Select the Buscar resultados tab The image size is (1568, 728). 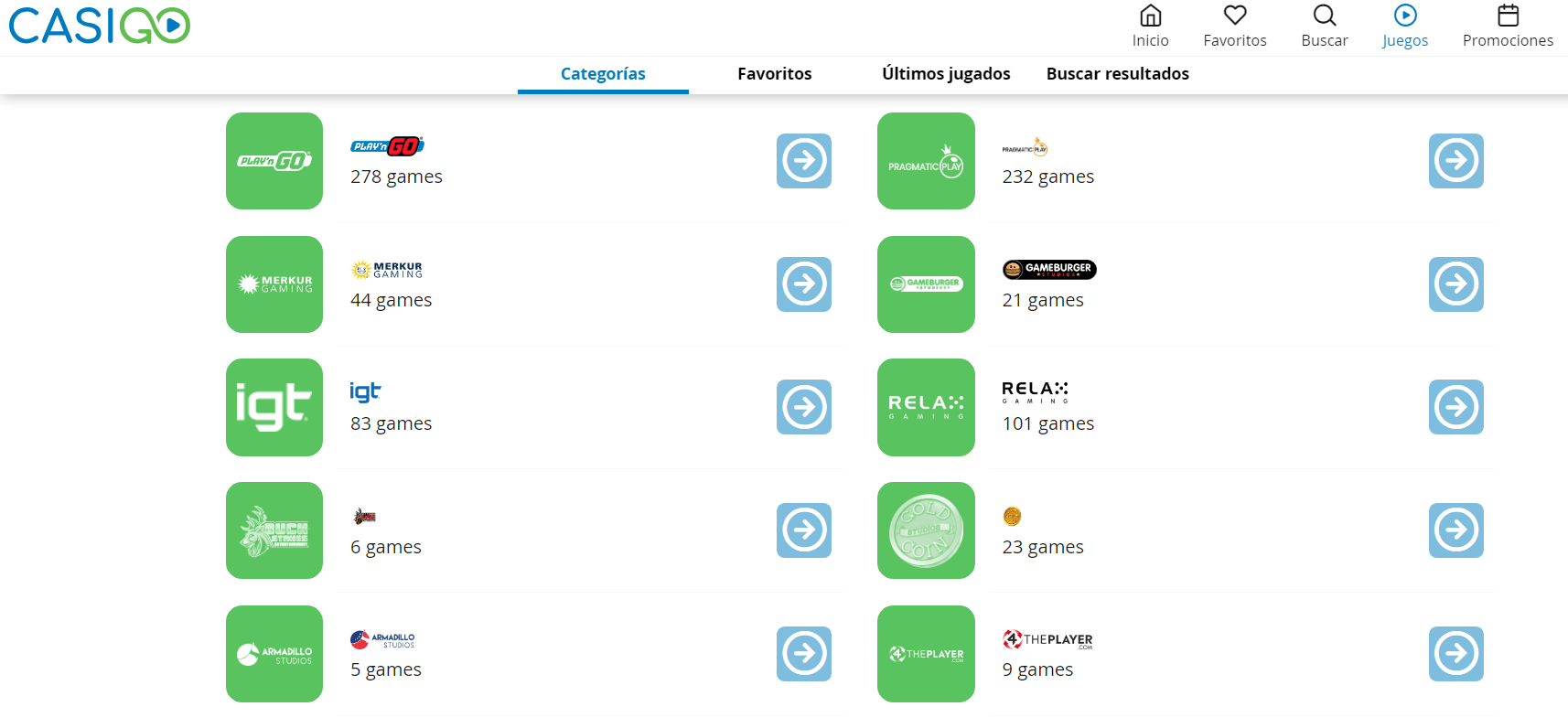pyautogui.click(x=1117, y=74)
